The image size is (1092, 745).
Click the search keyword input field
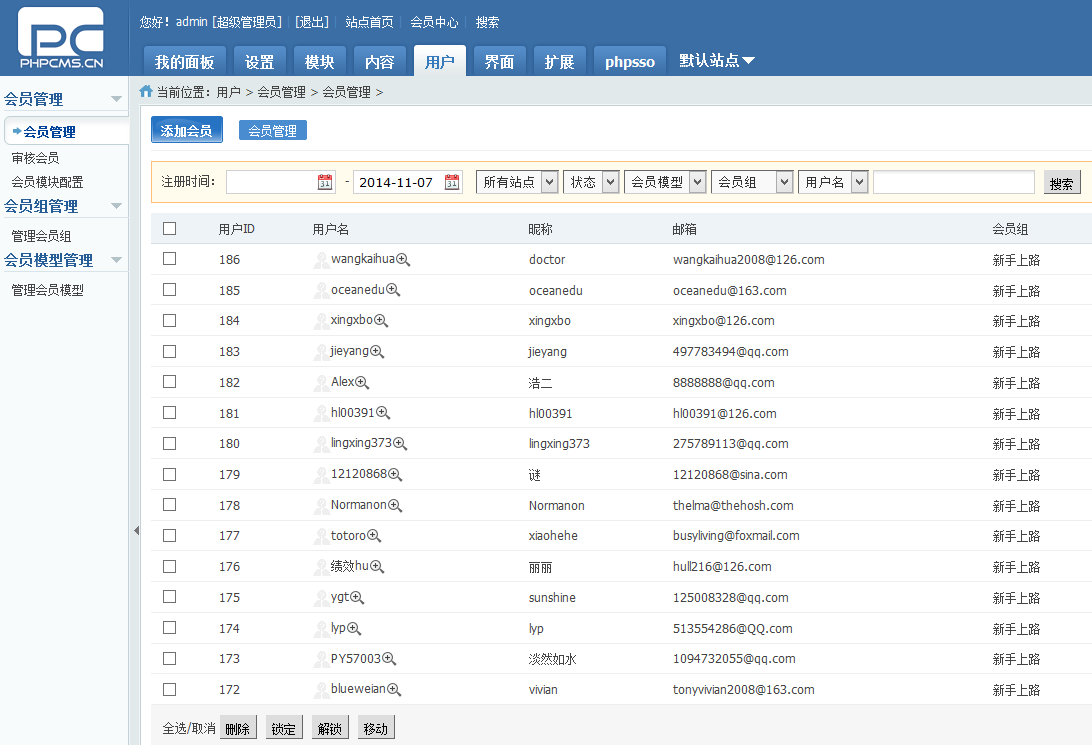pos(953,182)
